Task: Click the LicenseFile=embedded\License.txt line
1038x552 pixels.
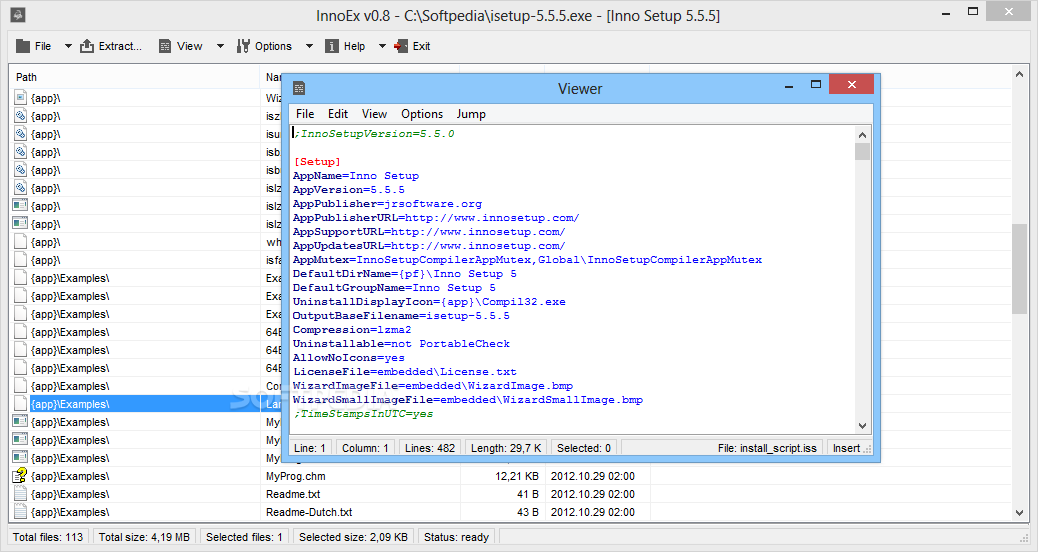Action: coord(405,371)
